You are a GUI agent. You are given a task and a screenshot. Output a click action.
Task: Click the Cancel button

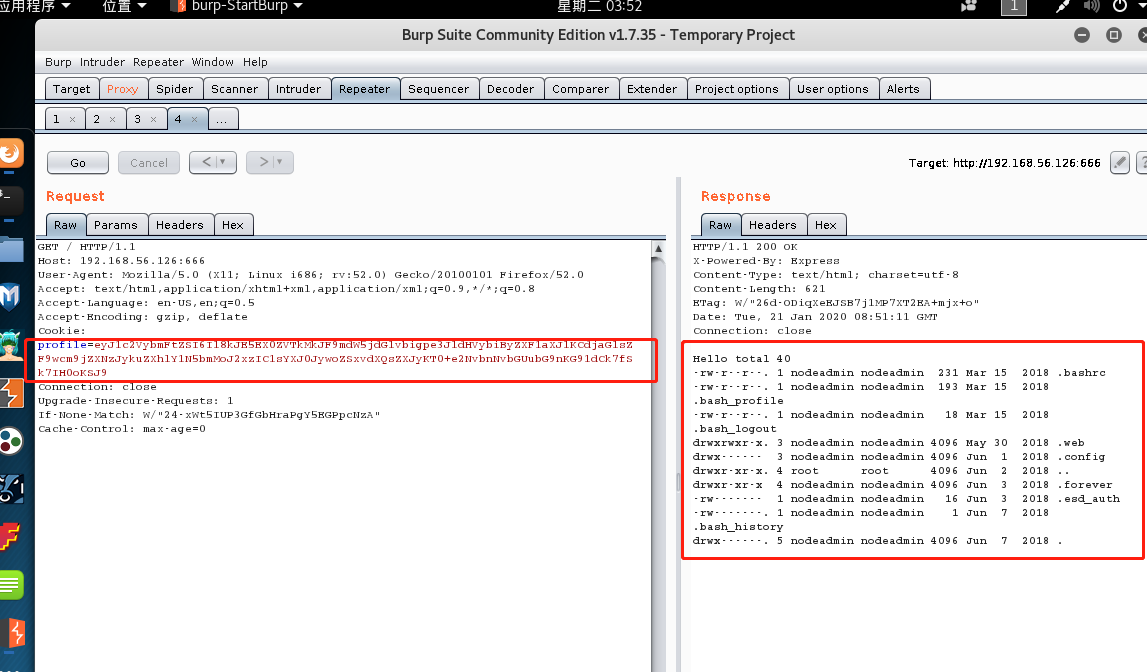[148, 162]
